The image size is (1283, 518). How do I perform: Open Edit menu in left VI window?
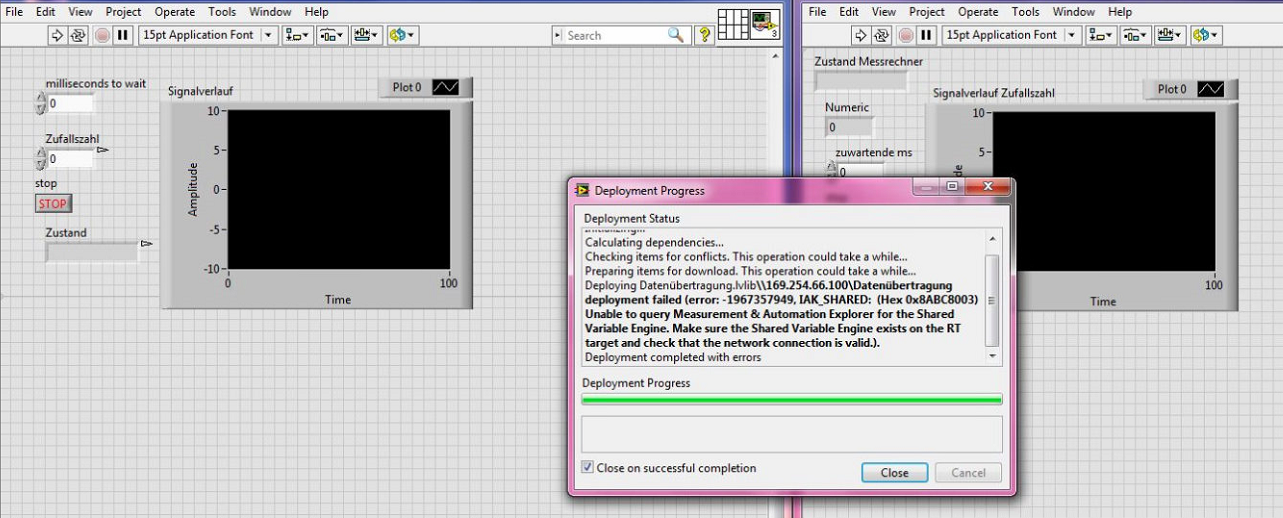click(x=45, y=12)
